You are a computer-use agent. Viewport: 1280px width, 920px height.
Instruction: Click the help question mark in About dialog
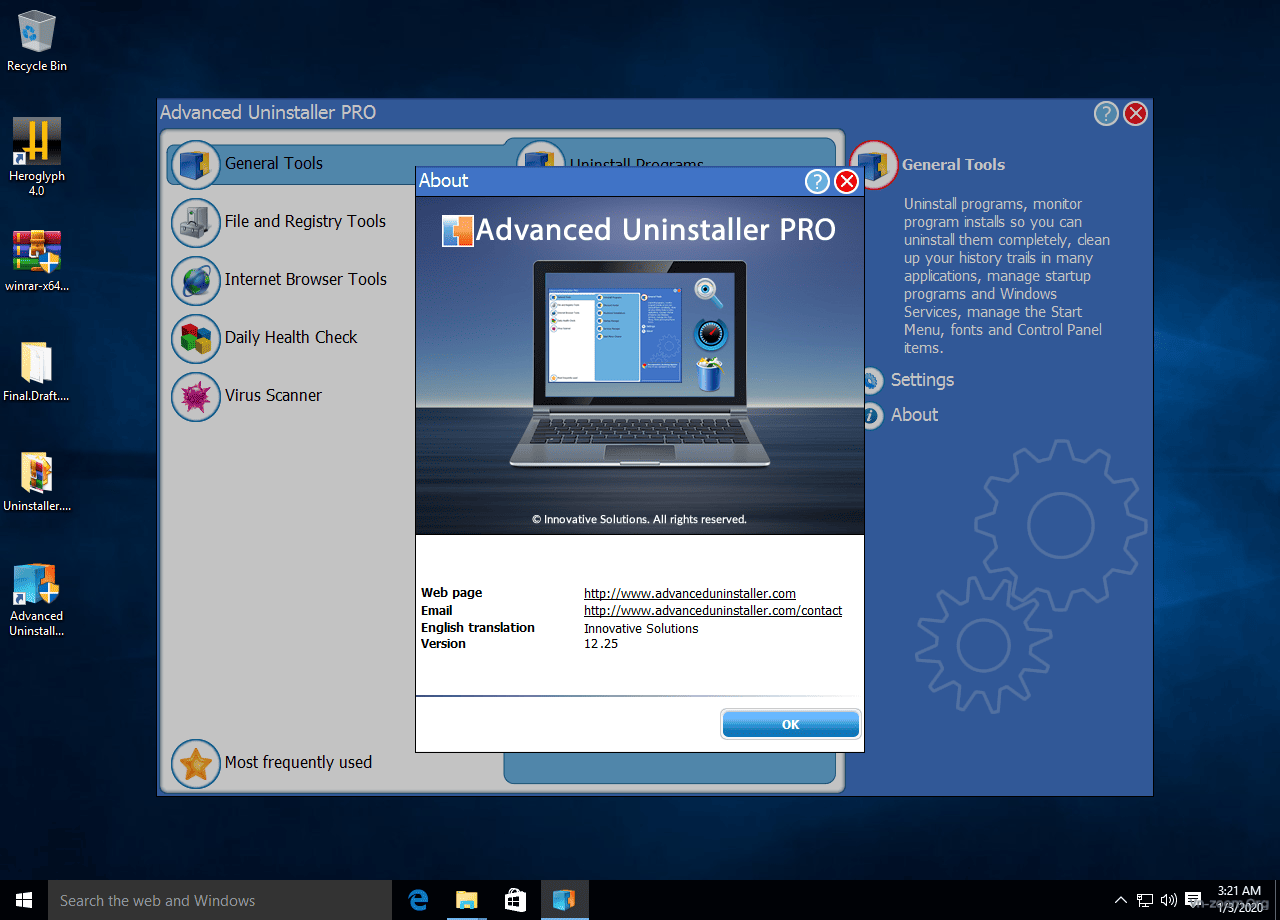[817, 181]
